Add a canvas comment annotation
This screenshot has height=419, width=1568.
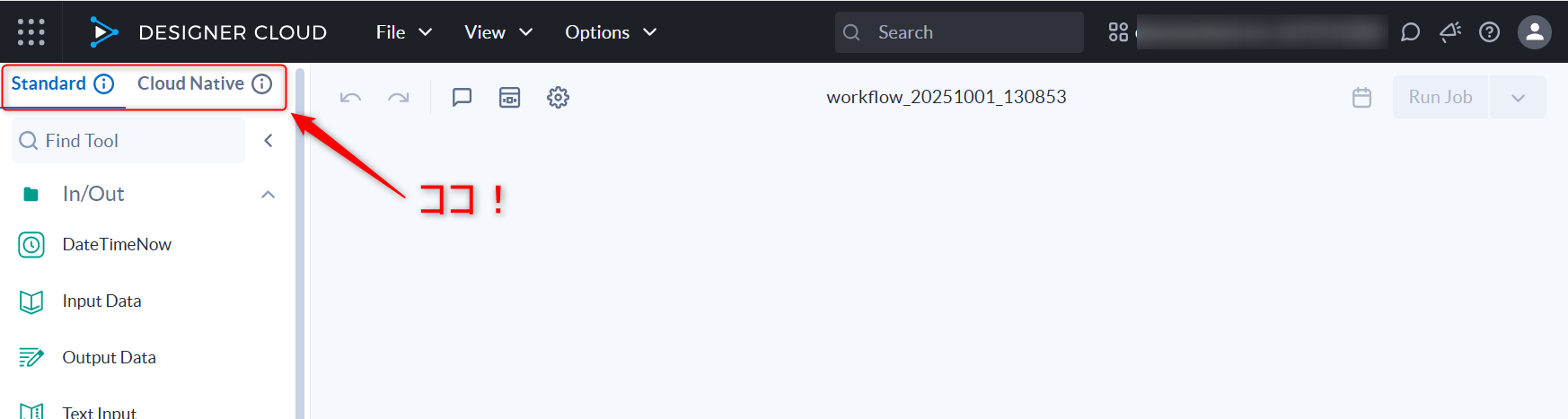pyautogui.click(x=462, y=97)
